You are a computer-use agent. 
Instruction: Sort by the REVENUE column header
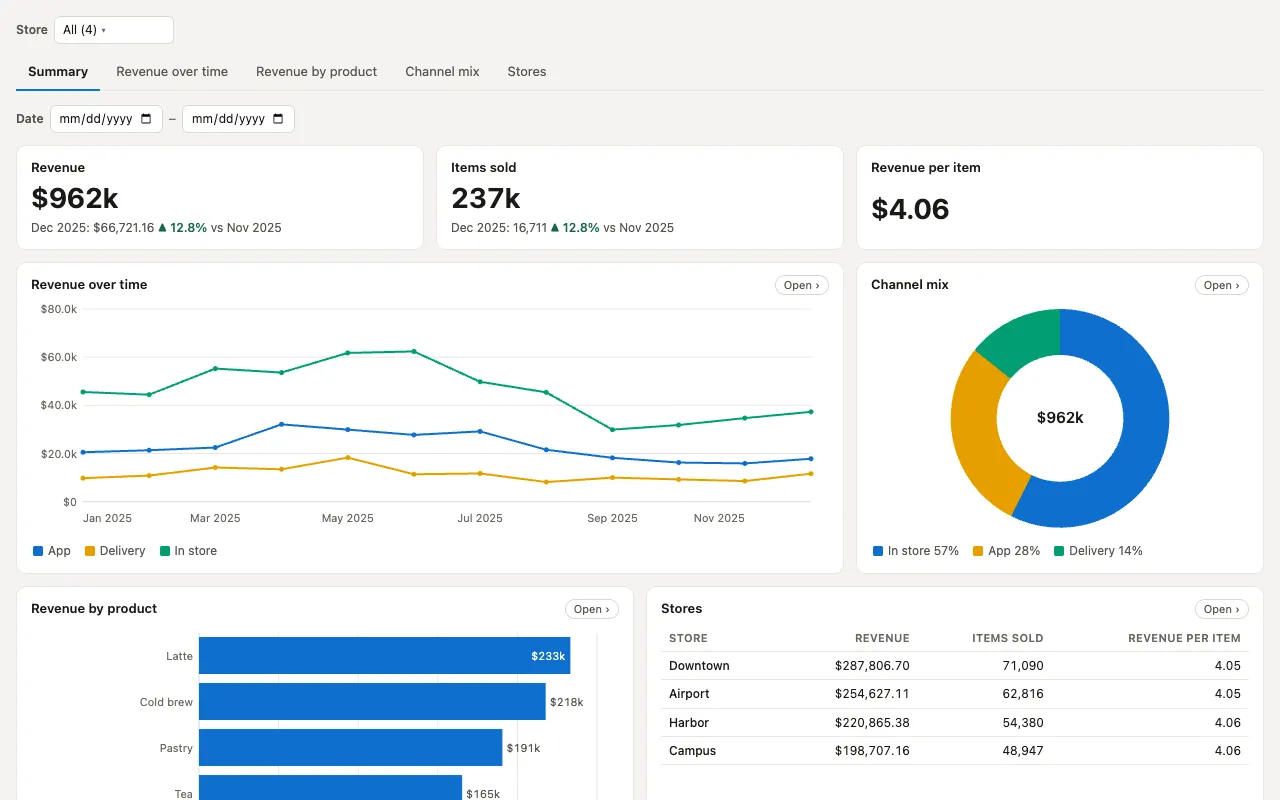(882, 638)
